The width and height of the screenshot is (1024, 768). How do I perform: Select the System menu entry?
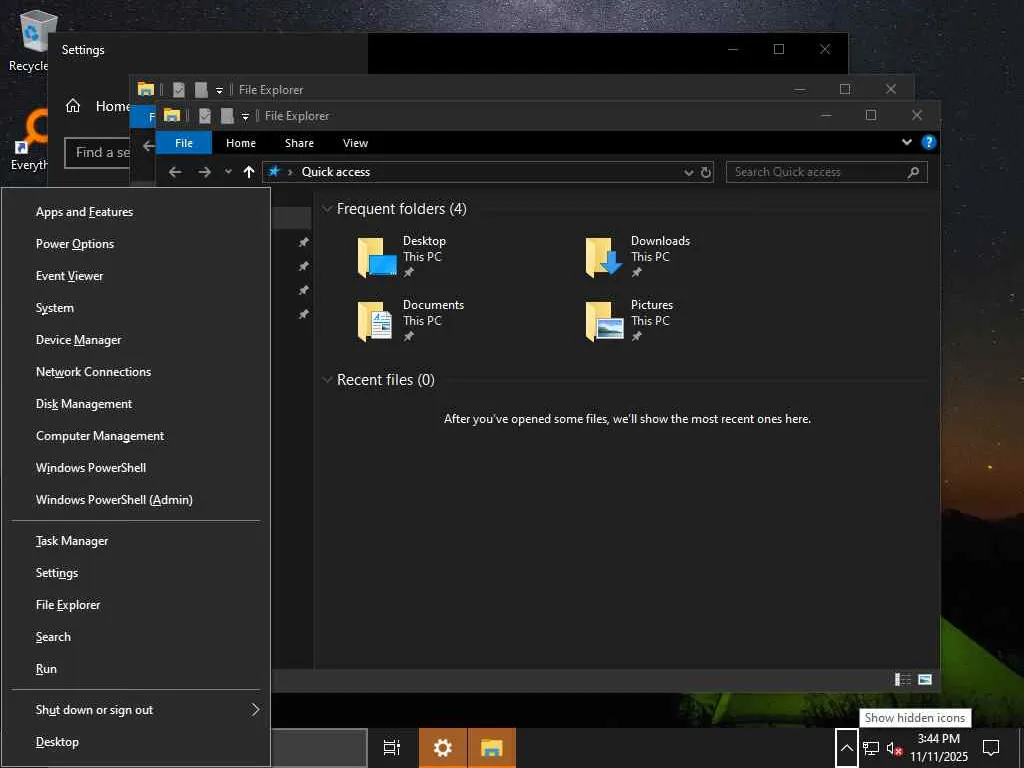point(136,308)
